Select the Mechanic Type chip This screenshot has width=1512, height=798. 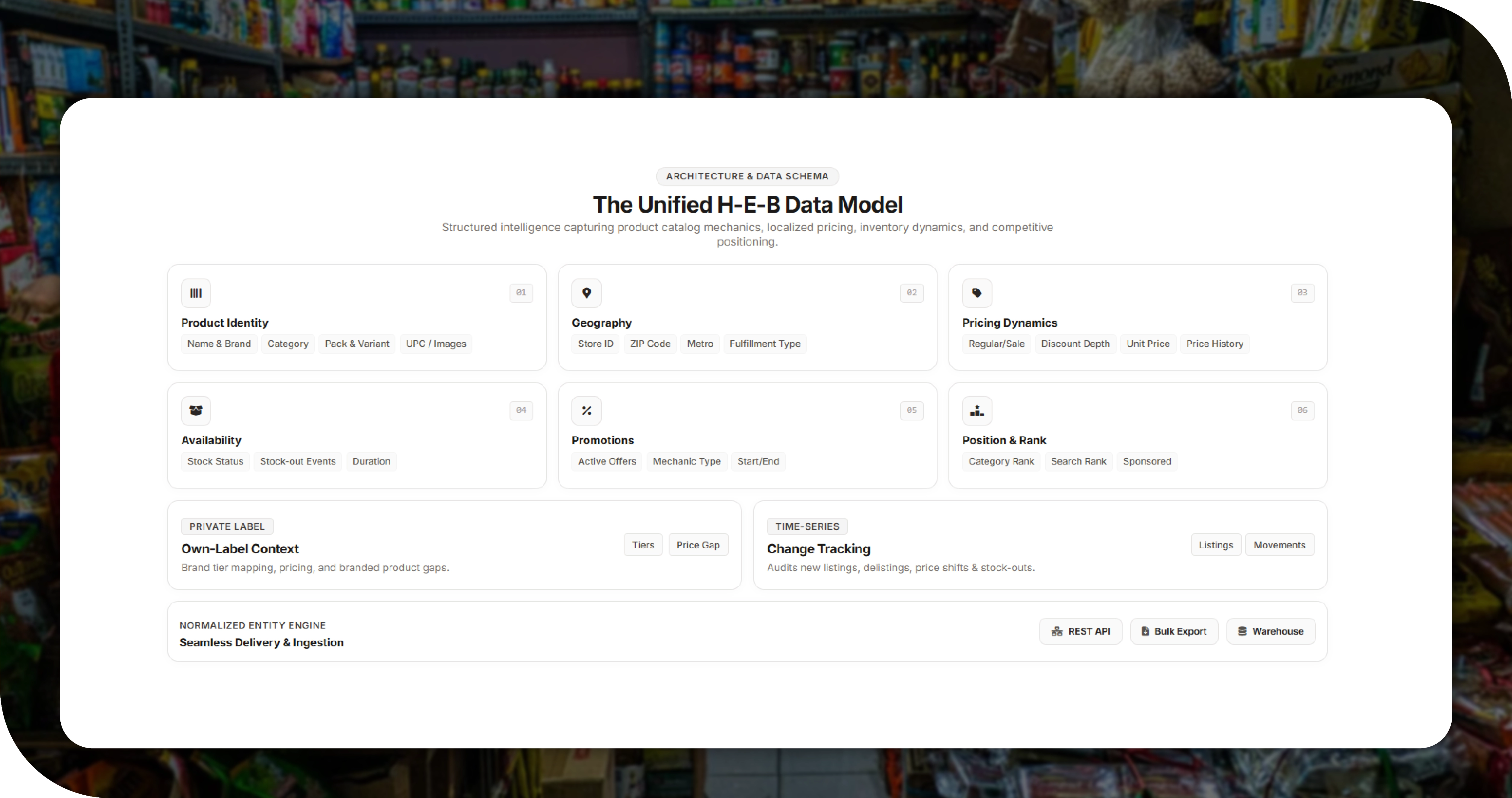pos(687,462)
